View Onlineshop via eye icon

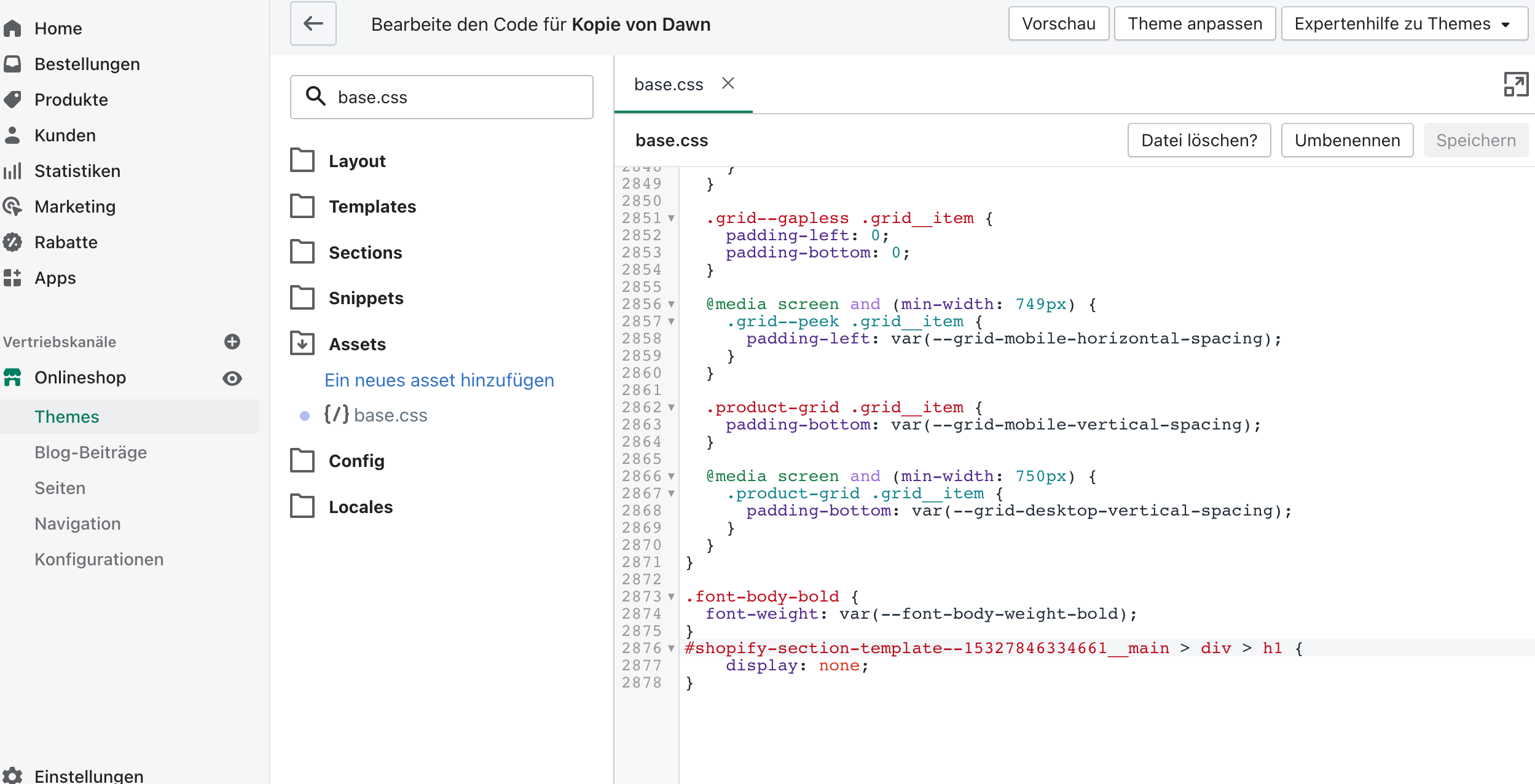232,378
